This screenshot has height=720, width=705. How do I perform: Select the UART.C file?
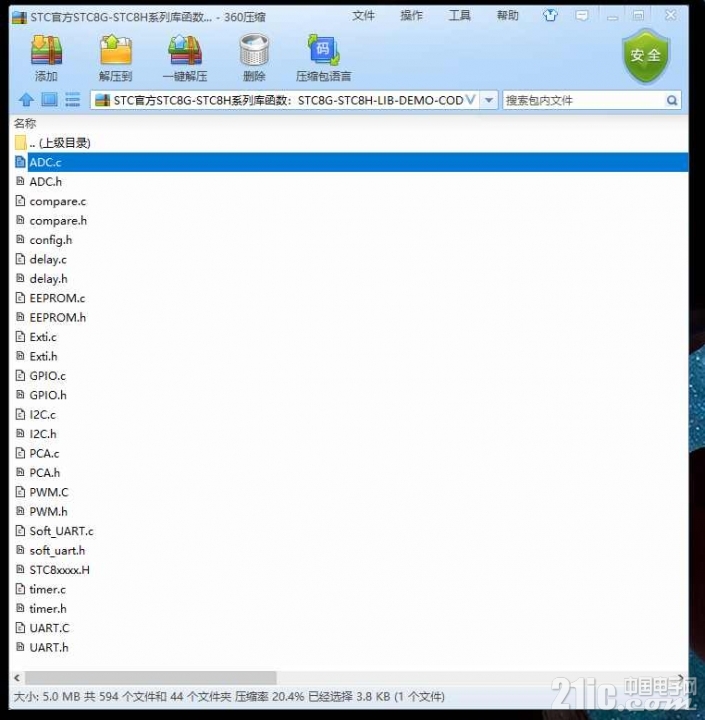(x=349, y=628)
